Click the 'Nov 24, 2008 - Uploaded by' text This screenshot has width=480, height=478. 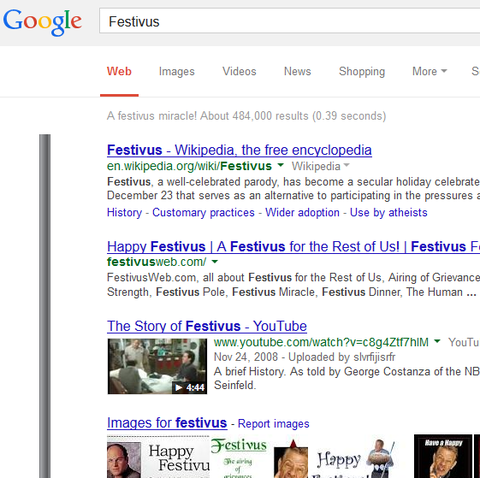click(x=282, y=357)
